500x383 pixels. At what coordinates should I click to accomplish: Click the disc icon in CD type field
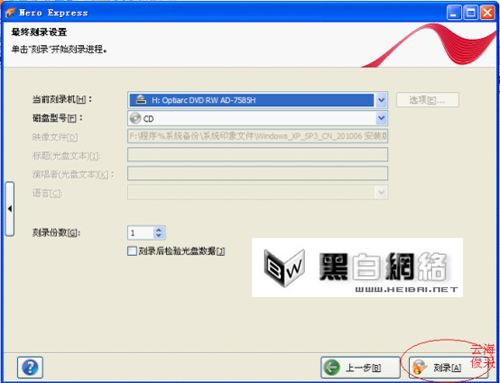pyautogui.click(x=135, y=118)
